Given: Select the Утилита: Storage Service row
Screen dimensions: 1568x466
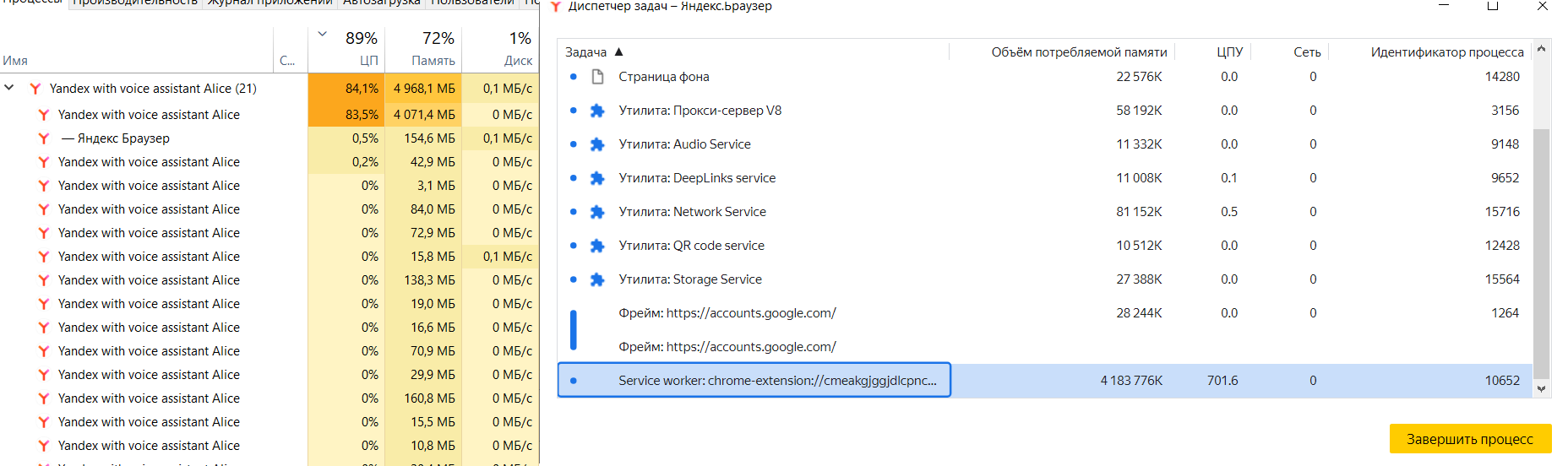Looking at the screenshot, I should 1045,279.
